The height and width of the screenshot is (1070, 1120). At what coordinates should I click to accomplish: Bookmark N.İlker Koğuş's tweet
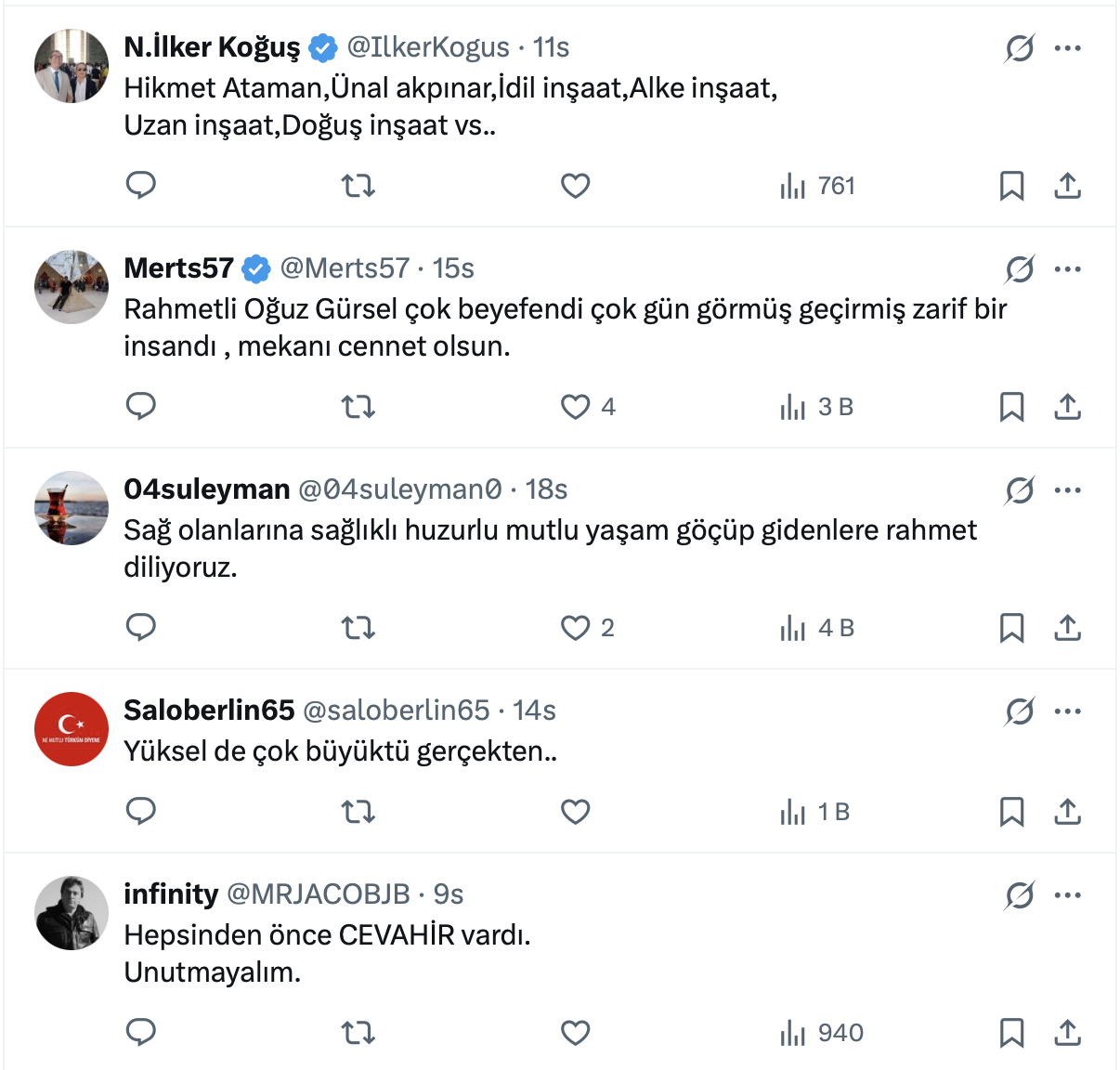click(x=1011, y=186)
